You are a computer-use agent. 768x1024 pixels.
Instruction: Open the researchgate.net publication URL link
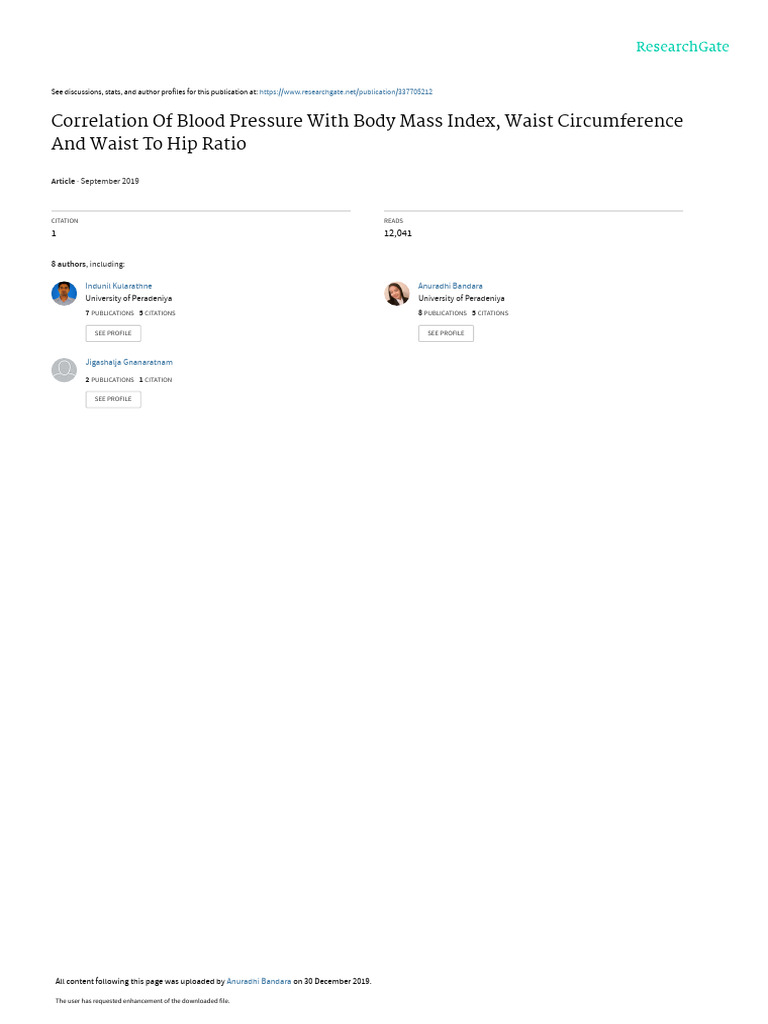click(345, 92)
